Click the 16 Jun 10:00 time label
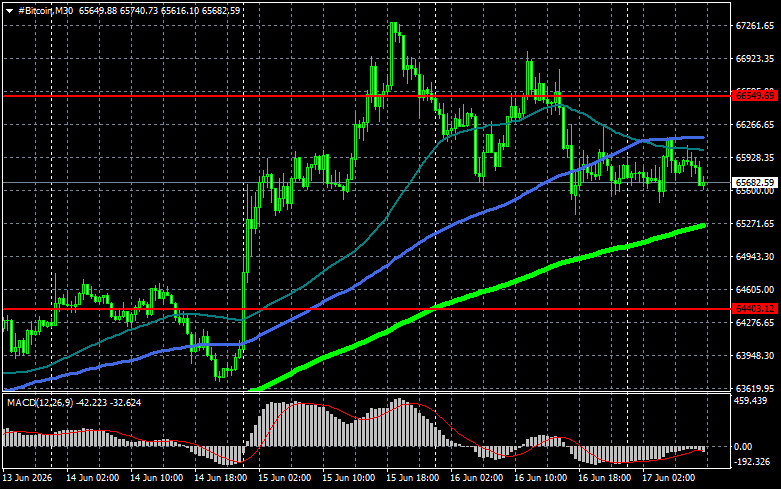The width and height of the screenshot is (781, 489). point(540,478)
